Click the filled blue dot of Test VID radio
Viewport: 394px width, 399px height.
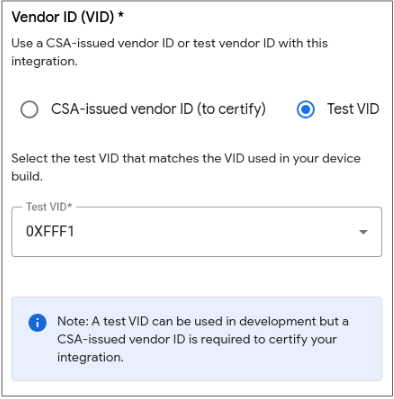tap(305, 109)
